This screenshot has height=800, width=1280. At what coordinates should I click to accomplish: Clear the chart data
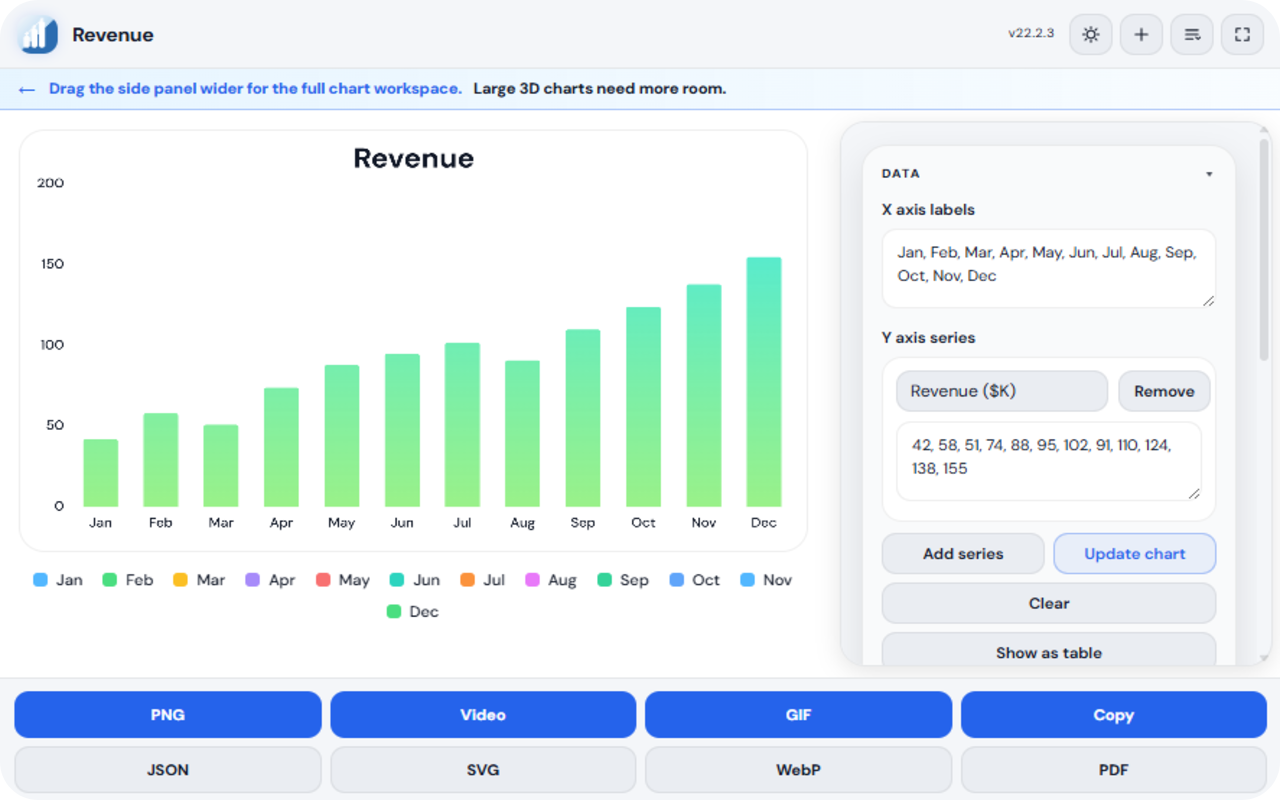[1049, 603]
